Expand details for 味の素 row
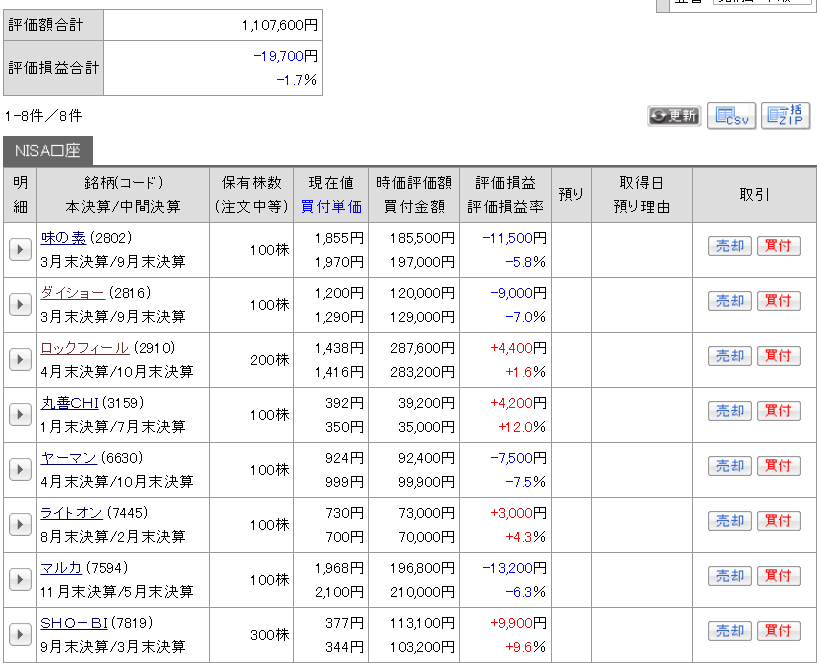Viewport: 820px width, 663px height. tap(20, 249)
